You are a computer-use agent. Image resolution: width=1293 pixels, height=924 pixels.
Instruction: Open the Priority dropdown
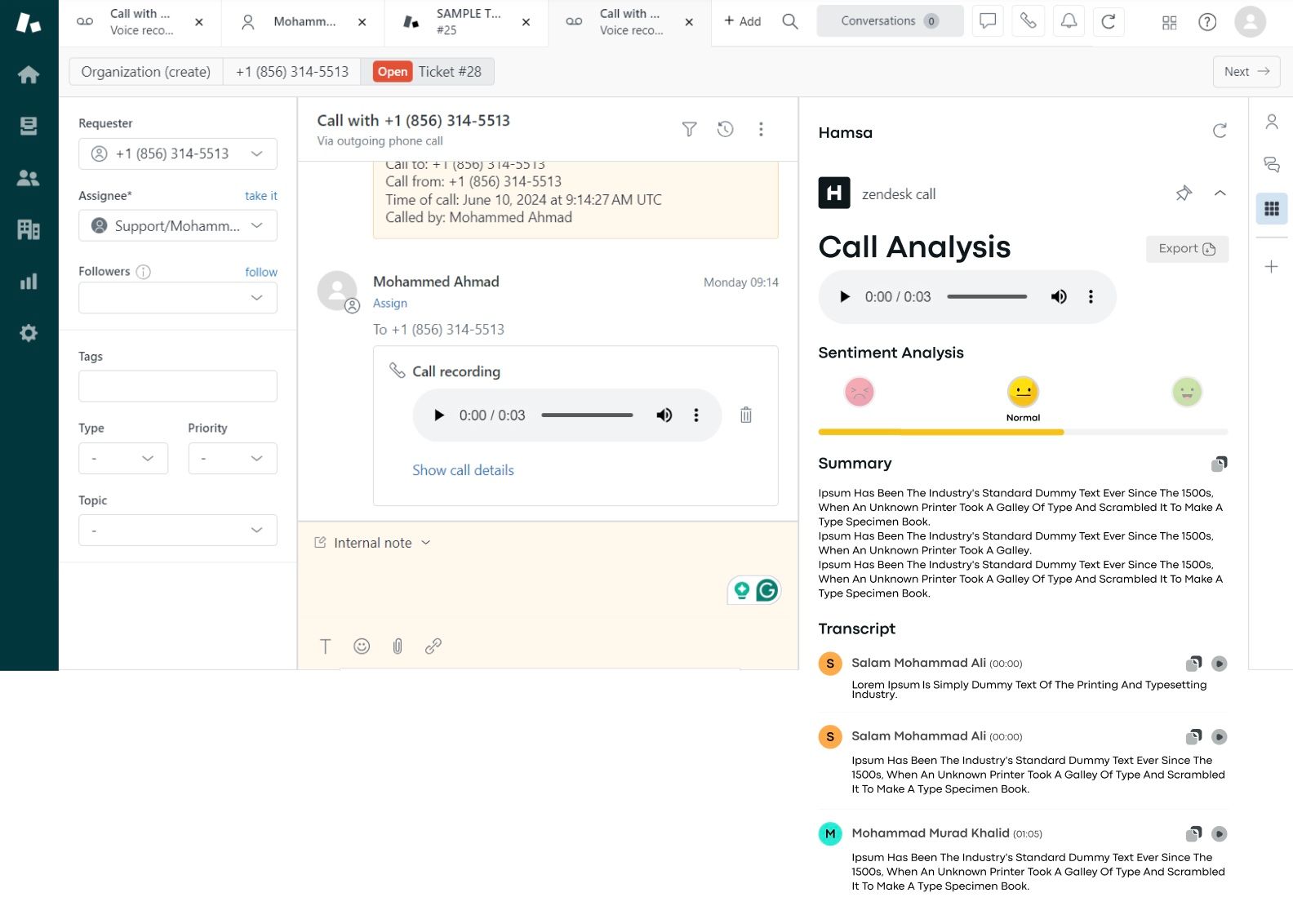click(x=233, y=459)
